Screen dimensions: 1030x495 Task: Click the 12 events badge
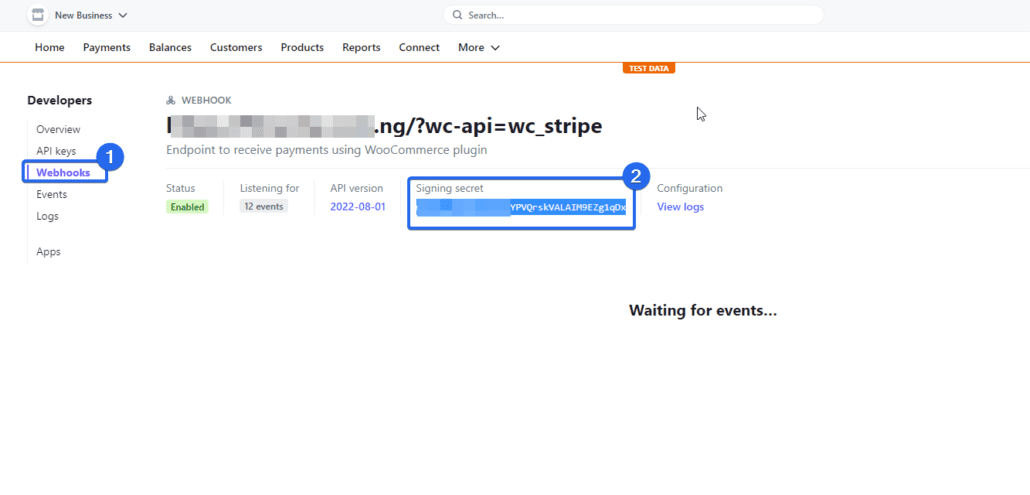[x=263, y=206]
